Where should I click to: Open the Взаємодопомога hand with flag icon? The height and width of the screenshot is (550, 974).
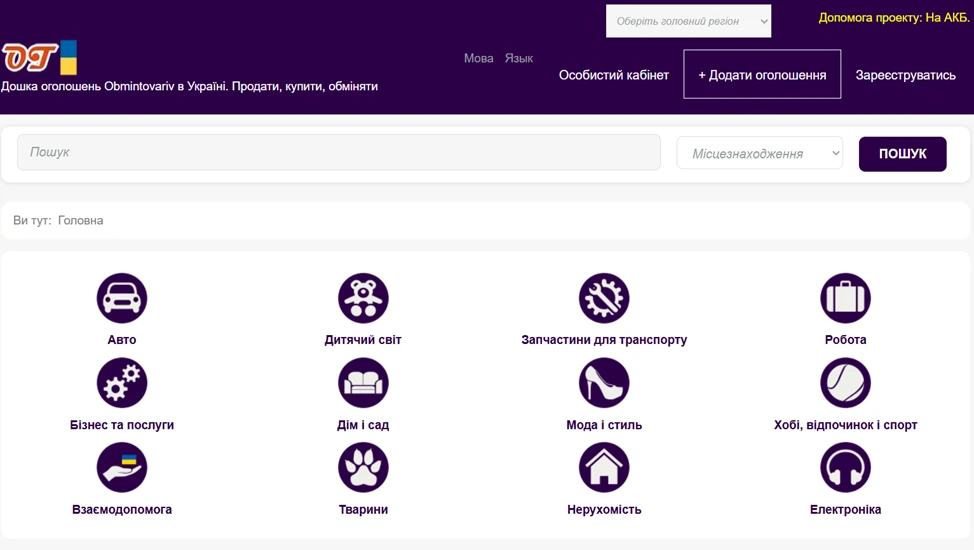122,468
